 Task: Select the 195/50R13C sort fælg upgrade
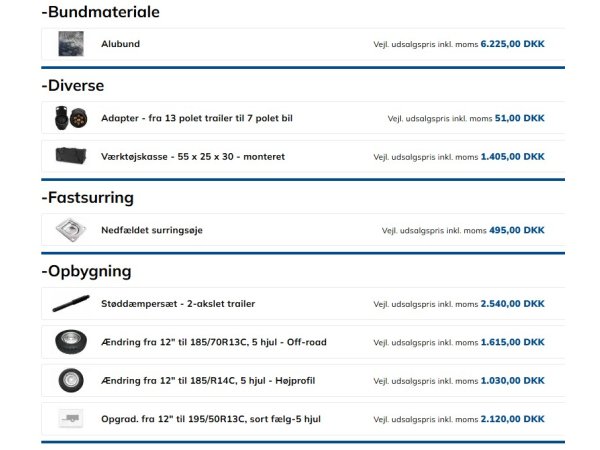coord(210,419)
